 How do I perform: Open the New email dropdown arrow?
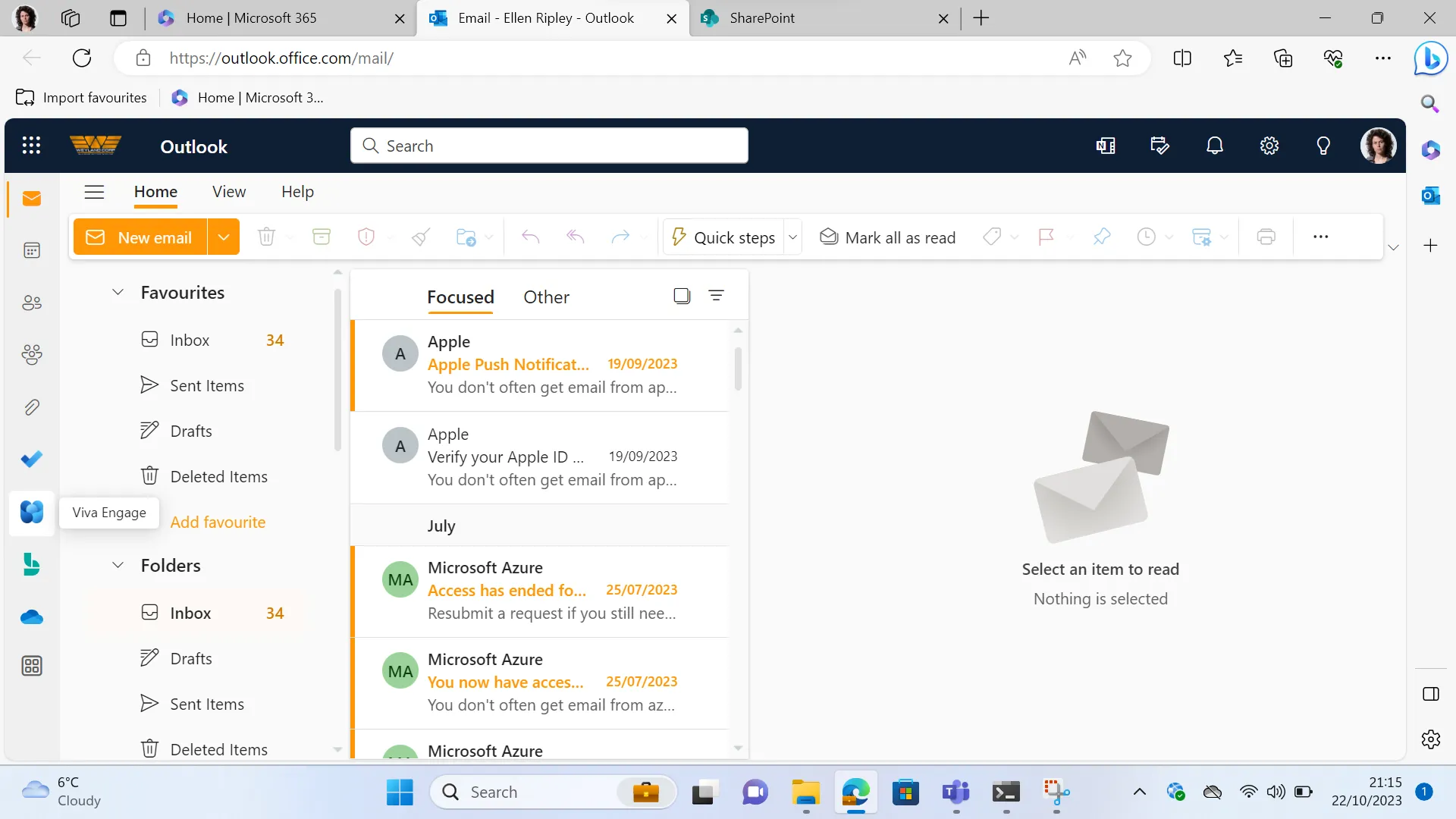(x=224, y=237)
